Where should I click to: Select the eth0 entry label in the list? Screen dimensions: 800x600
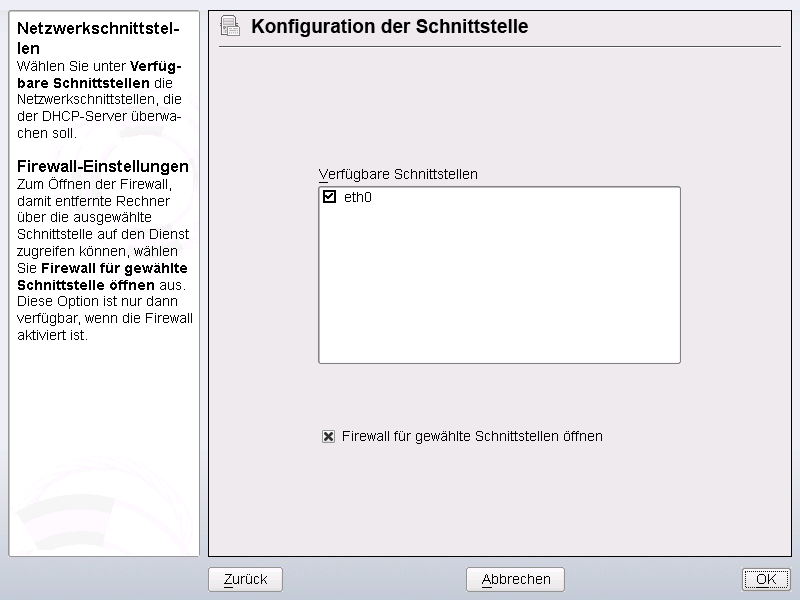358,197
